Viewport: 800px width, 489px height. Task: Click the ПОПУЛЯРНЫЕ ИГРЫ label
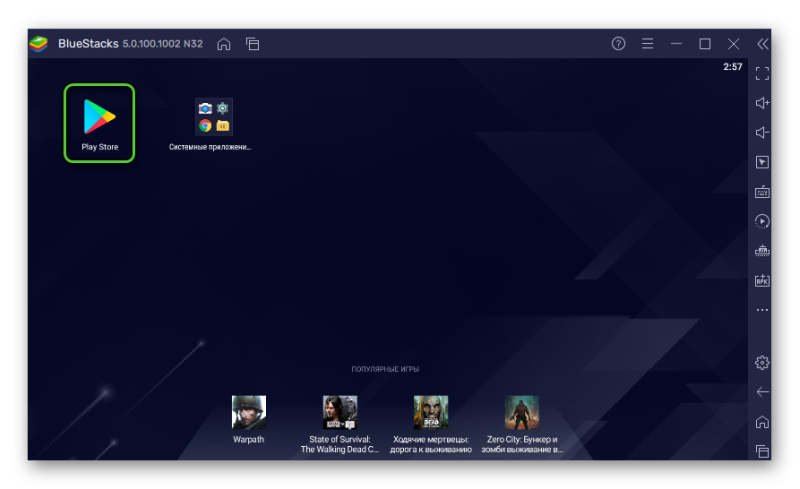coord(385,369)
